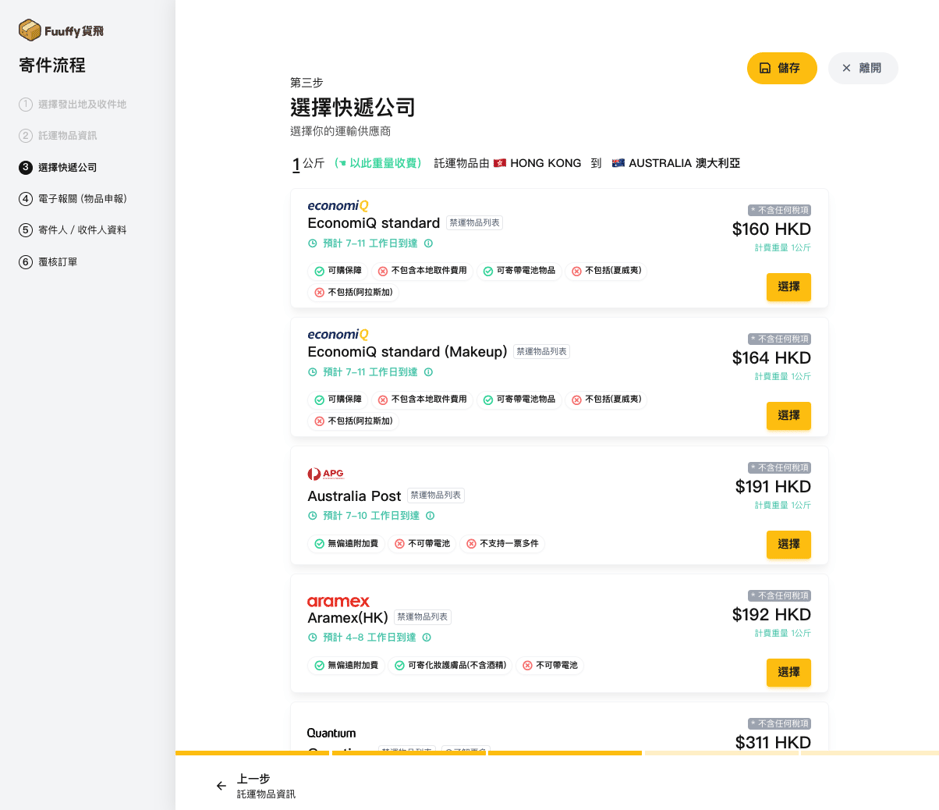The width and height of the screenshot is (939, 810).
Task: Select Aramex(HK) courier option
Action: point(788,672)
